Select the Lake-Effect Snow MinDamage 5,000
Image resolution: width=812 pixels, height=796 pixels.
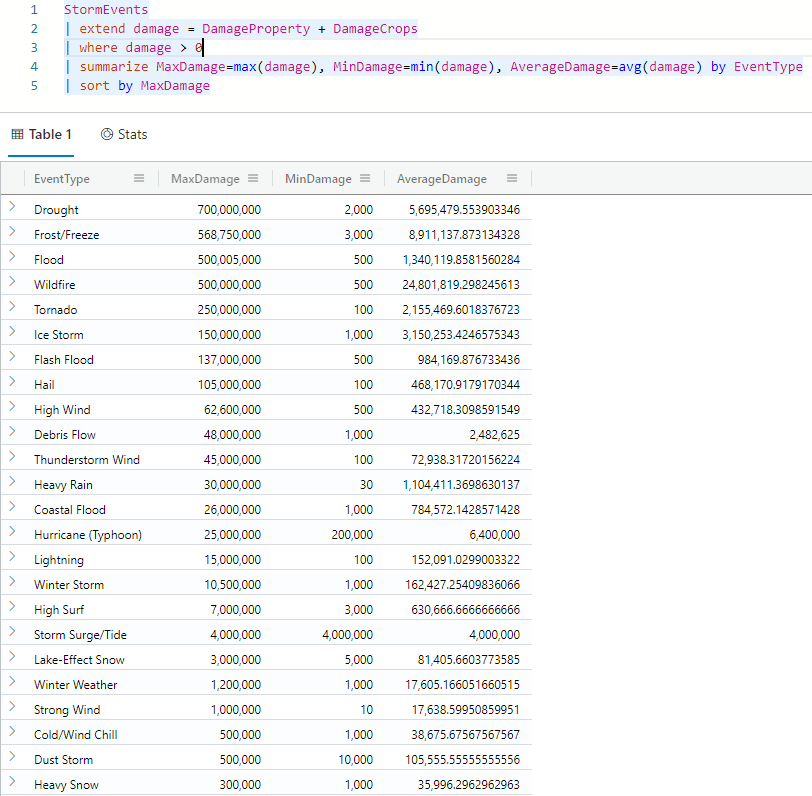click(x=358, y=660)
